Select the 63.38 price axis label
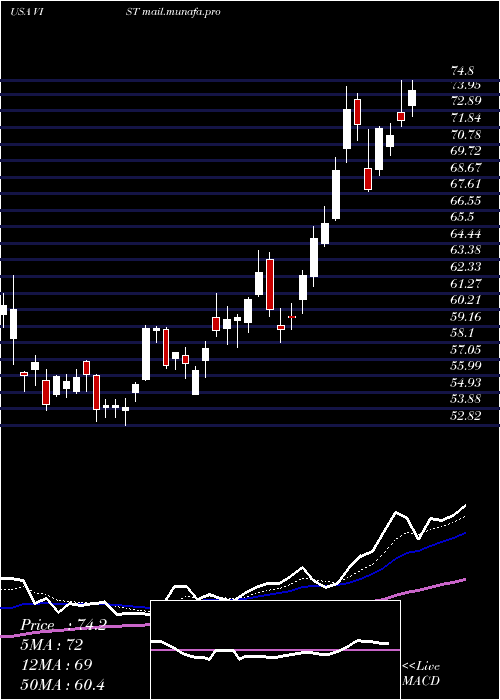The width and height of the screenshot is (500, 700). [x=466, y=250]
